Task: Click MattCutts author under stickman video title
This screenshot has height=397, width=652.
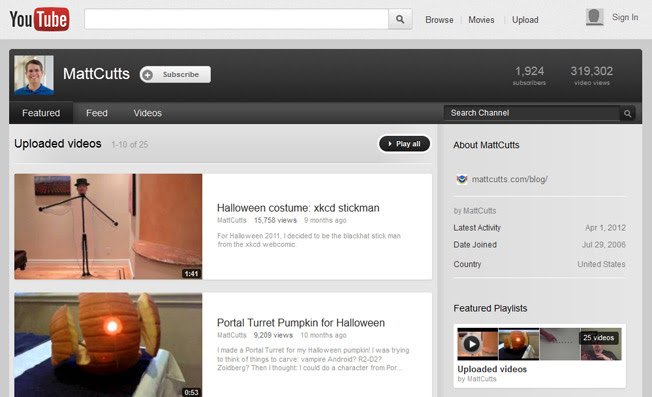Action: [232, 220]
